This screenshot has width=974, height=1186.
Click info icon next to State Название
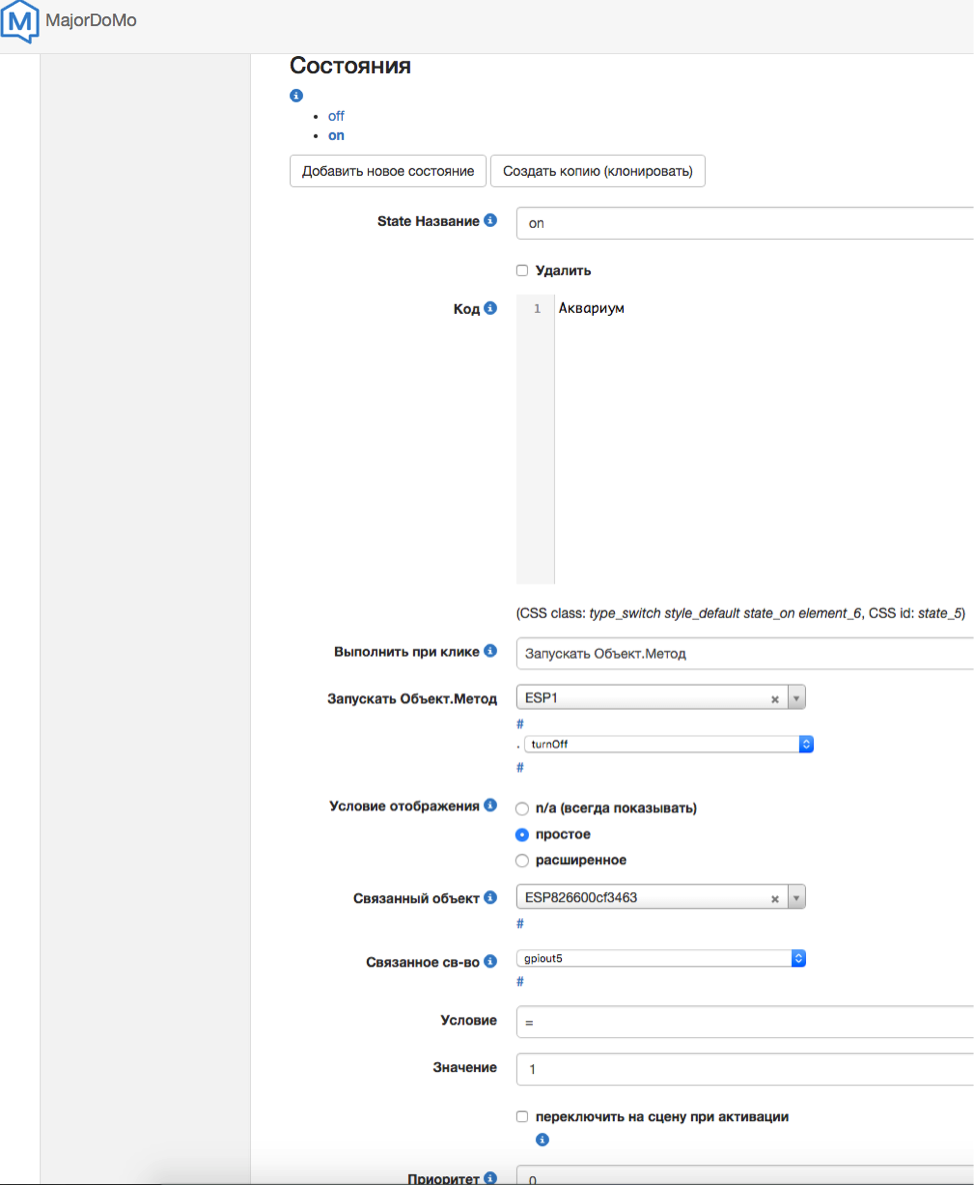[x=490, y=221]
